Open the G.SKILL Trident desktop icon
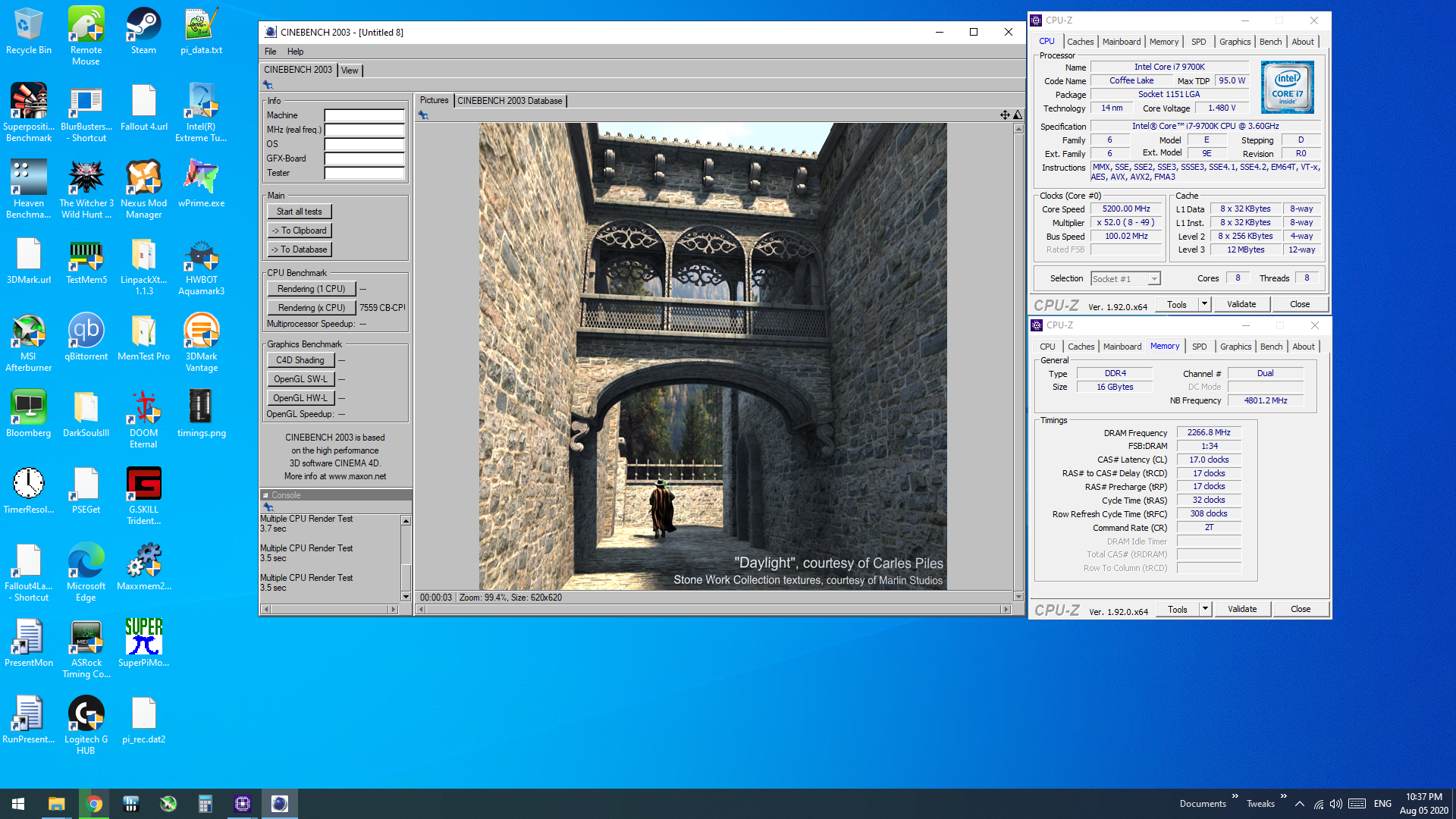 (143, 496)
